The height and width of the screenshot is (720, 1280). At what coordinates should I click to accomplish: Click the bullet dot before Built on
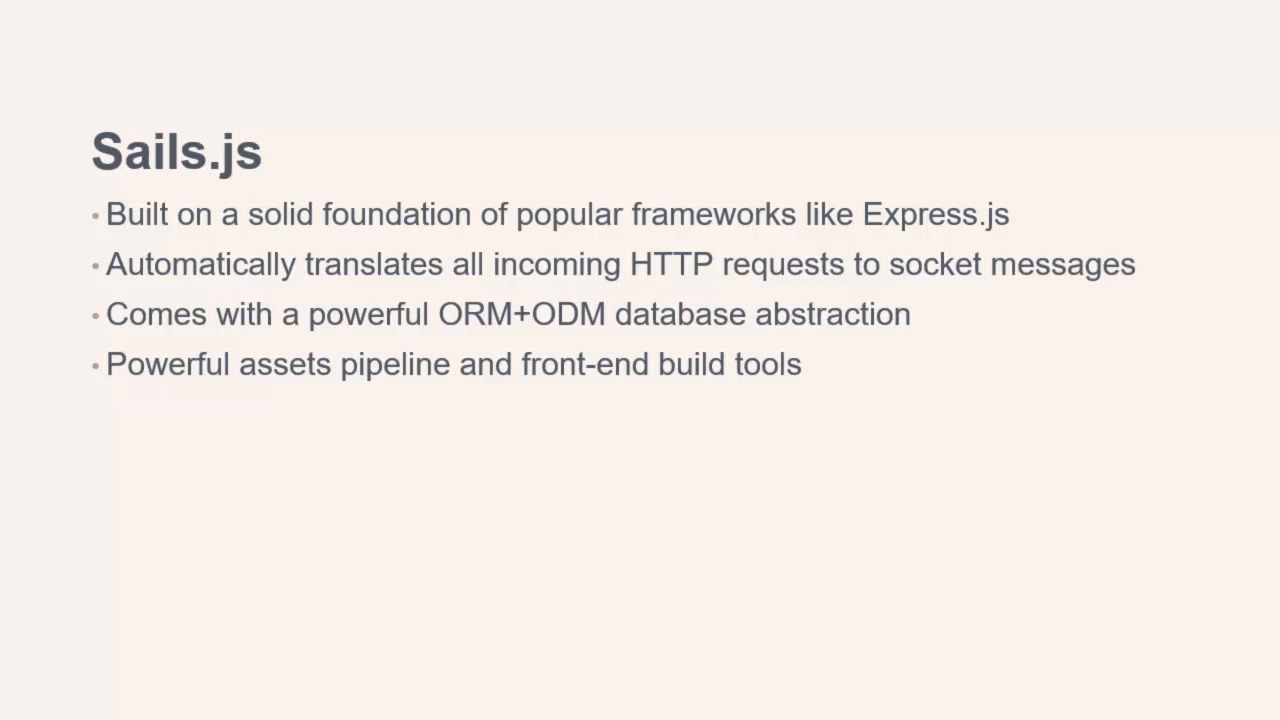coord(96,216)
